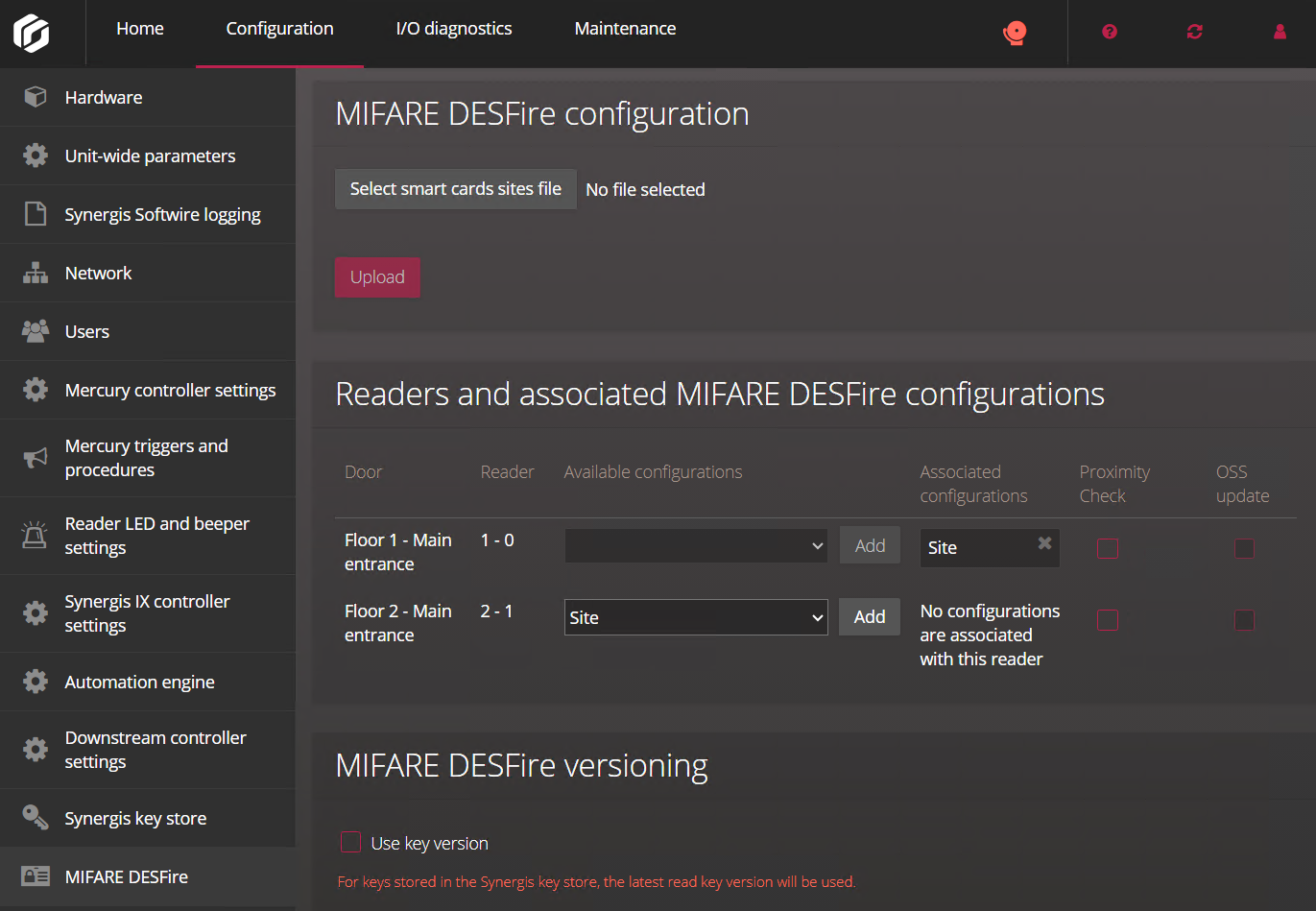Open the I/O diagnostics tab

click(453, 28)
